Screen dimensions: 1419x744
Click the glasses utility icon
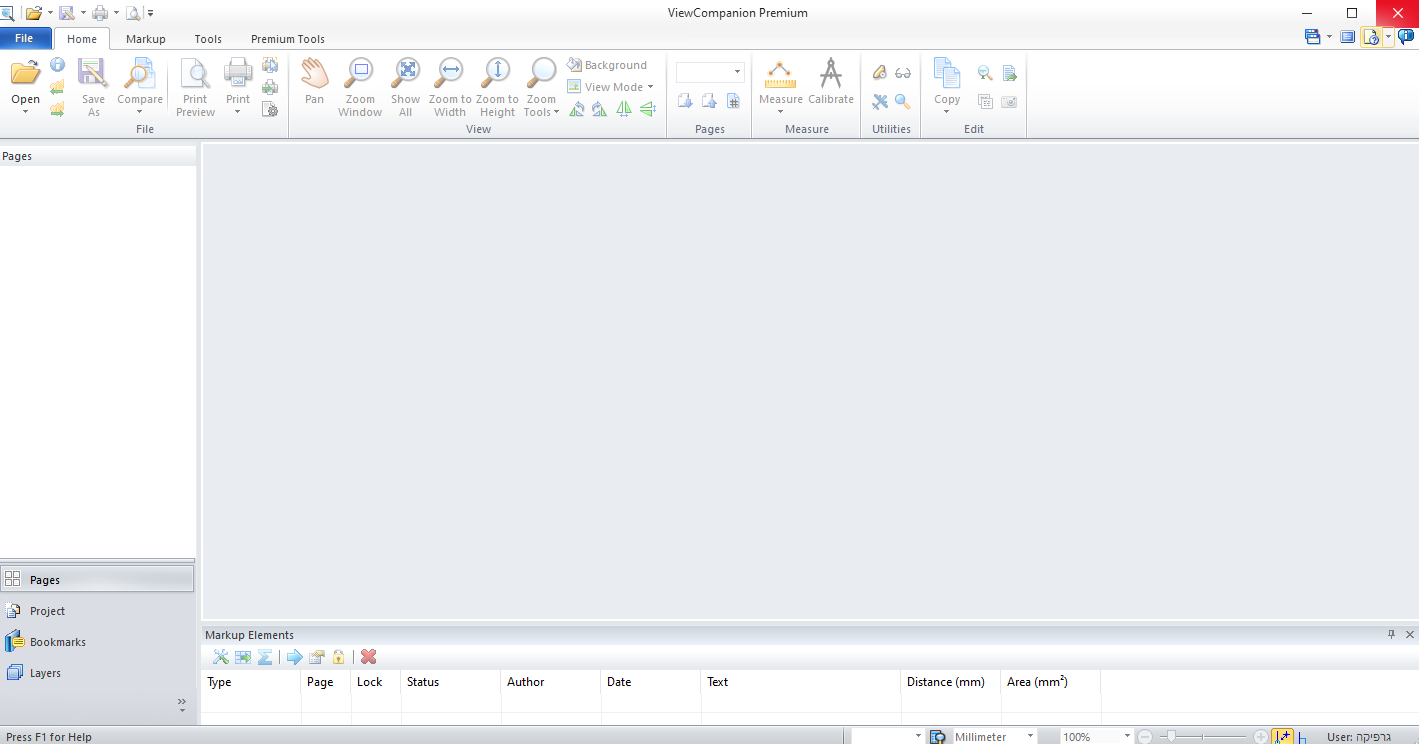pos(903,72)
